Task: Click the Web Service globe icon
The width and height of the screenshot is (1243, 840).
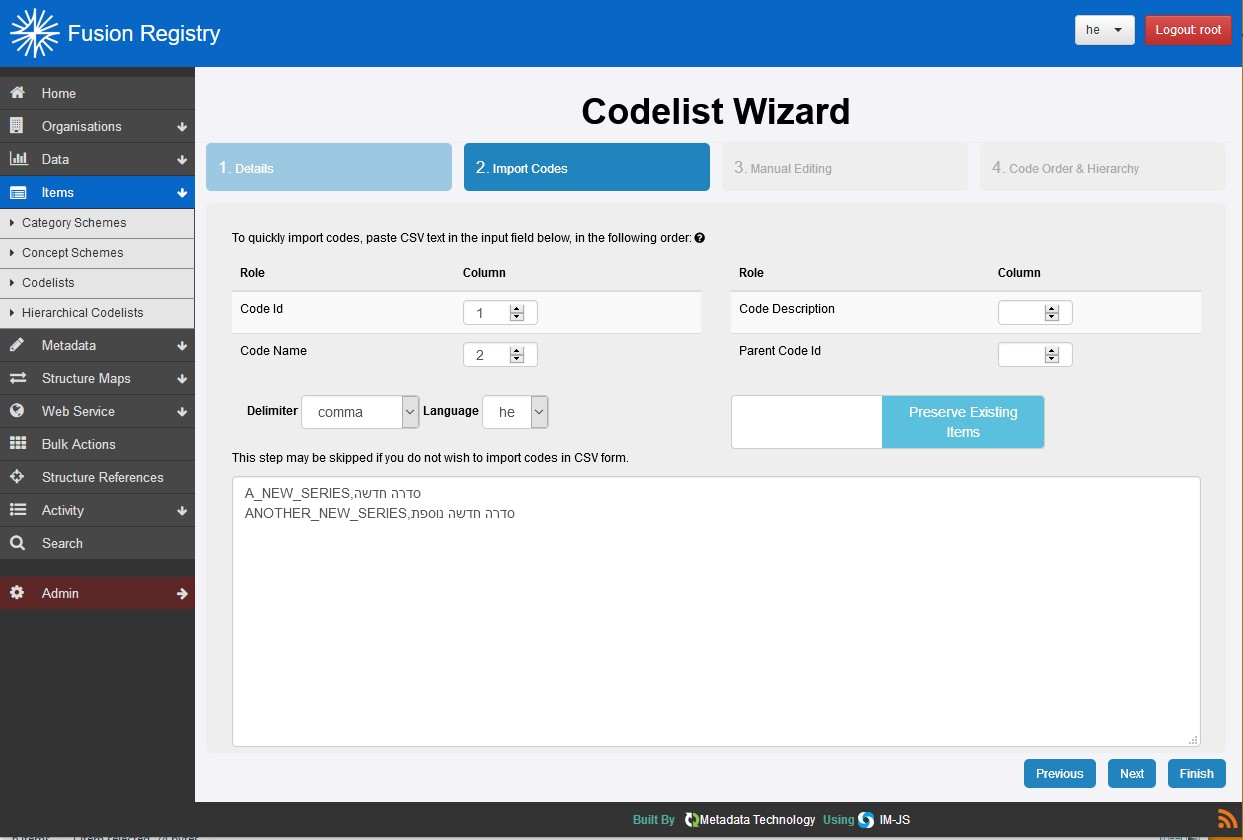Action: point(17,411)
